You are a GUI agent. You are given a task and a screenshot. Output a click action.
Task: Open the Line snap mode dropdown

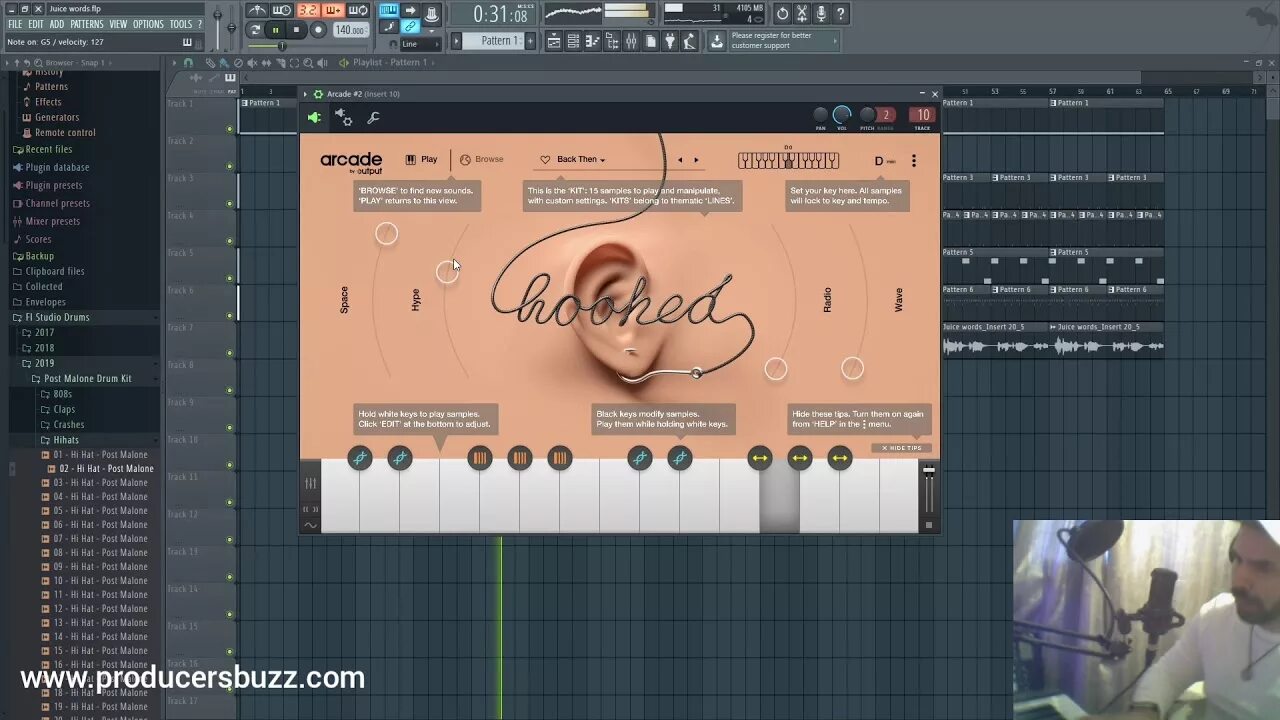420,44
